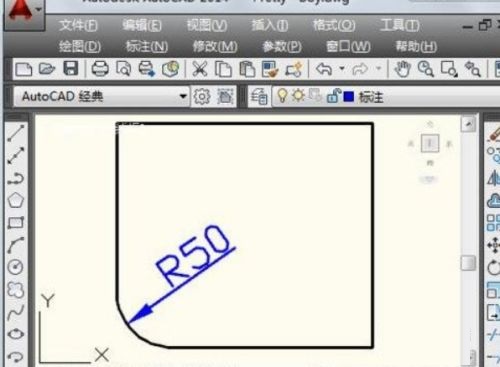Open the Layer Properties Manager icon

click(259, 97)
